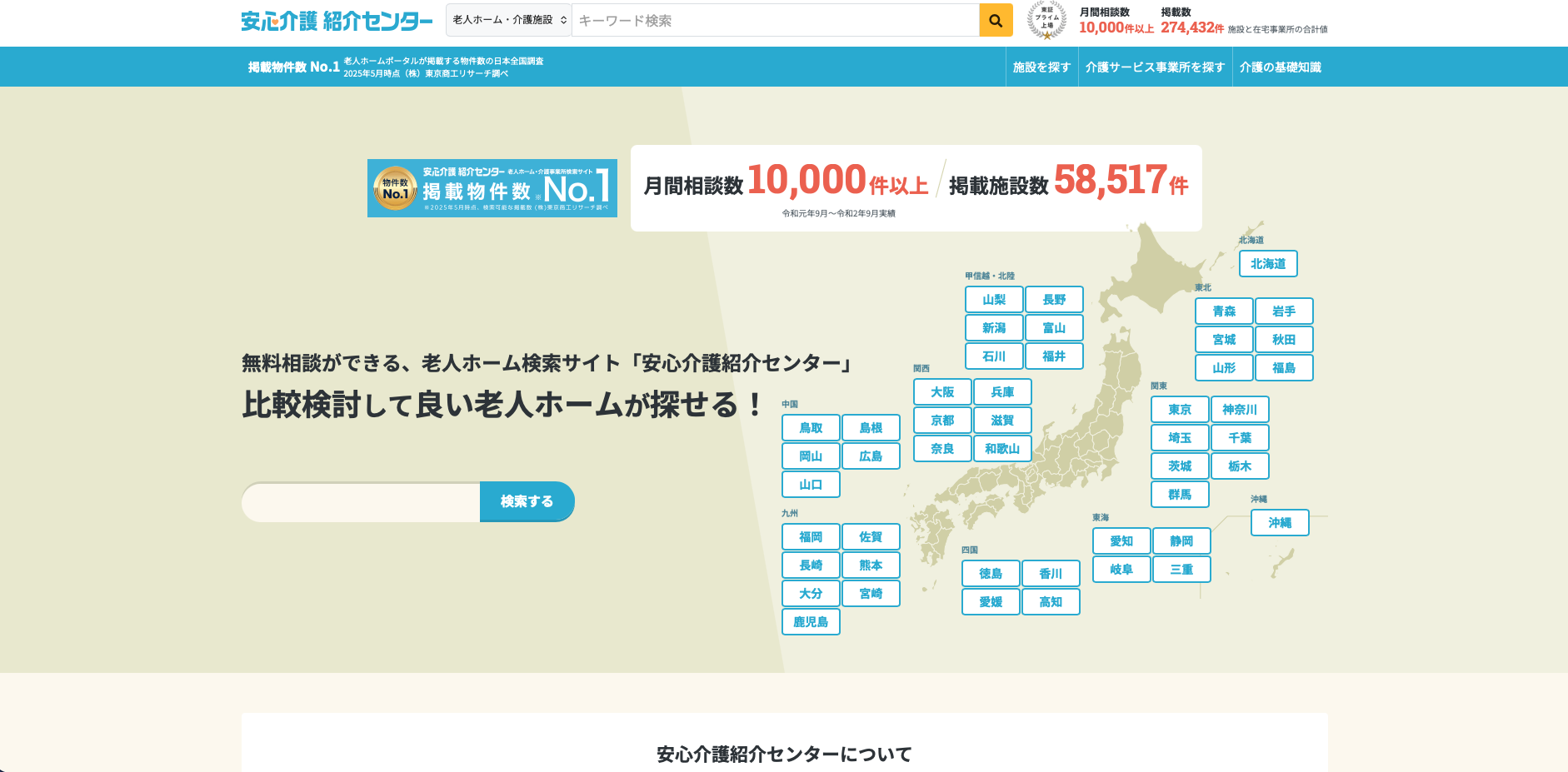Click the laurel wreath award badge

(x=1046, y=20)
